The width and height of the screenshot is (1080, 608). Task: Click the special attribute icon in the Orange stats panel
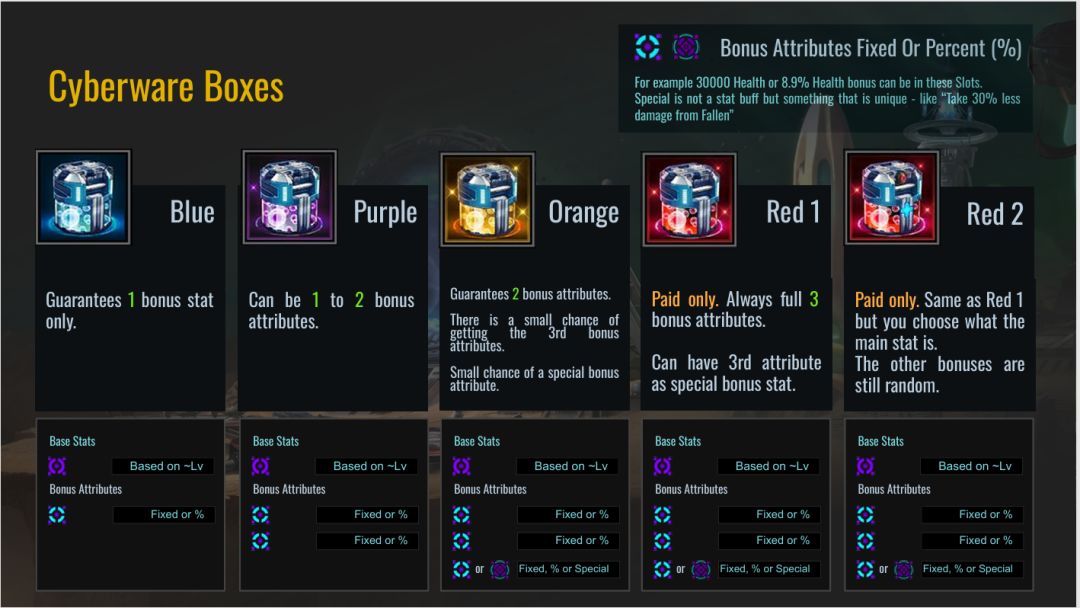point(500,569)
